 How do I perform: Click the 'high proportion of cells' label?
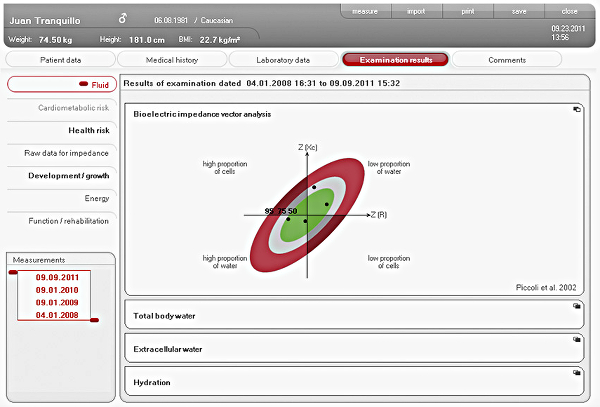[225, 168]
